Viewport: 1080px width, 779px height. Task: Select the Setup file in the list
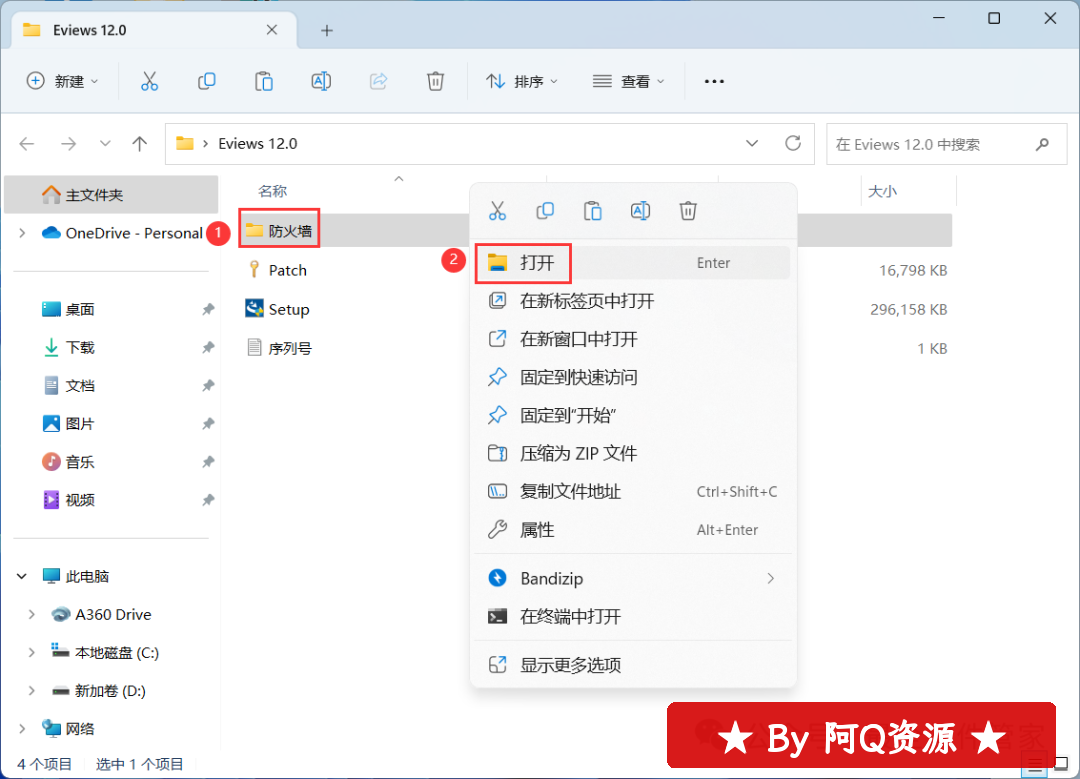(x=288, y=310)
